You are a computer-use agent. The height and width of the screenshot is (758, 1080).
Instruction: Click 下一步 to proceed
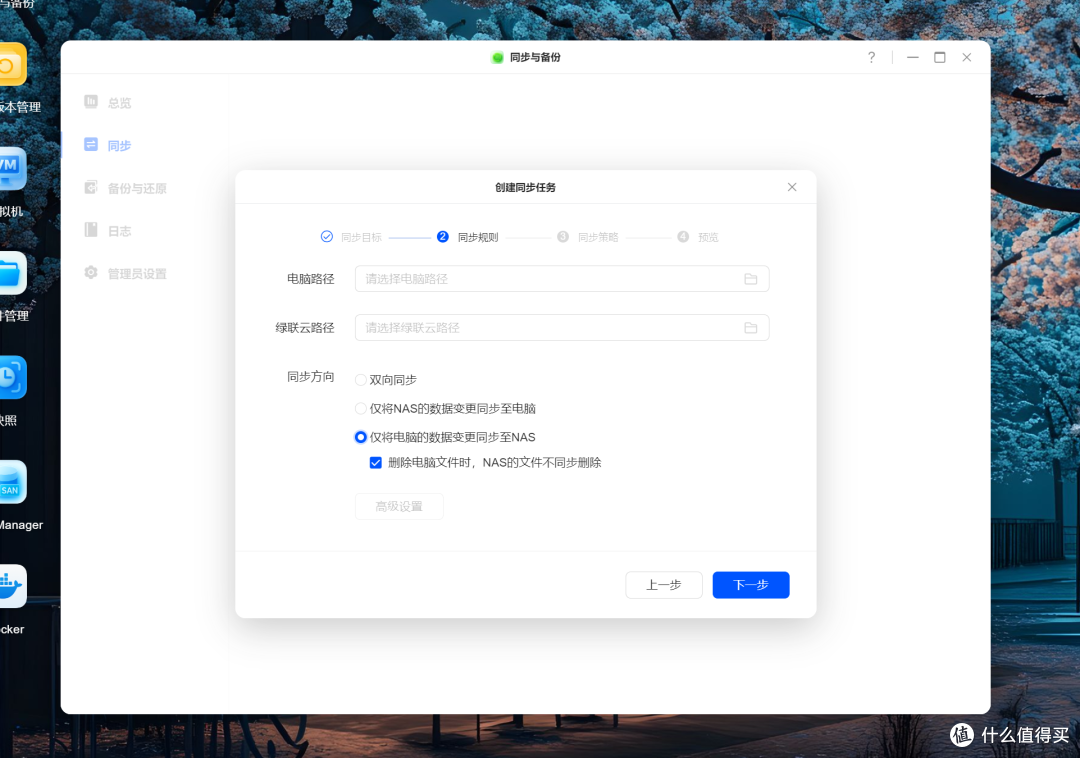(751, 585)
